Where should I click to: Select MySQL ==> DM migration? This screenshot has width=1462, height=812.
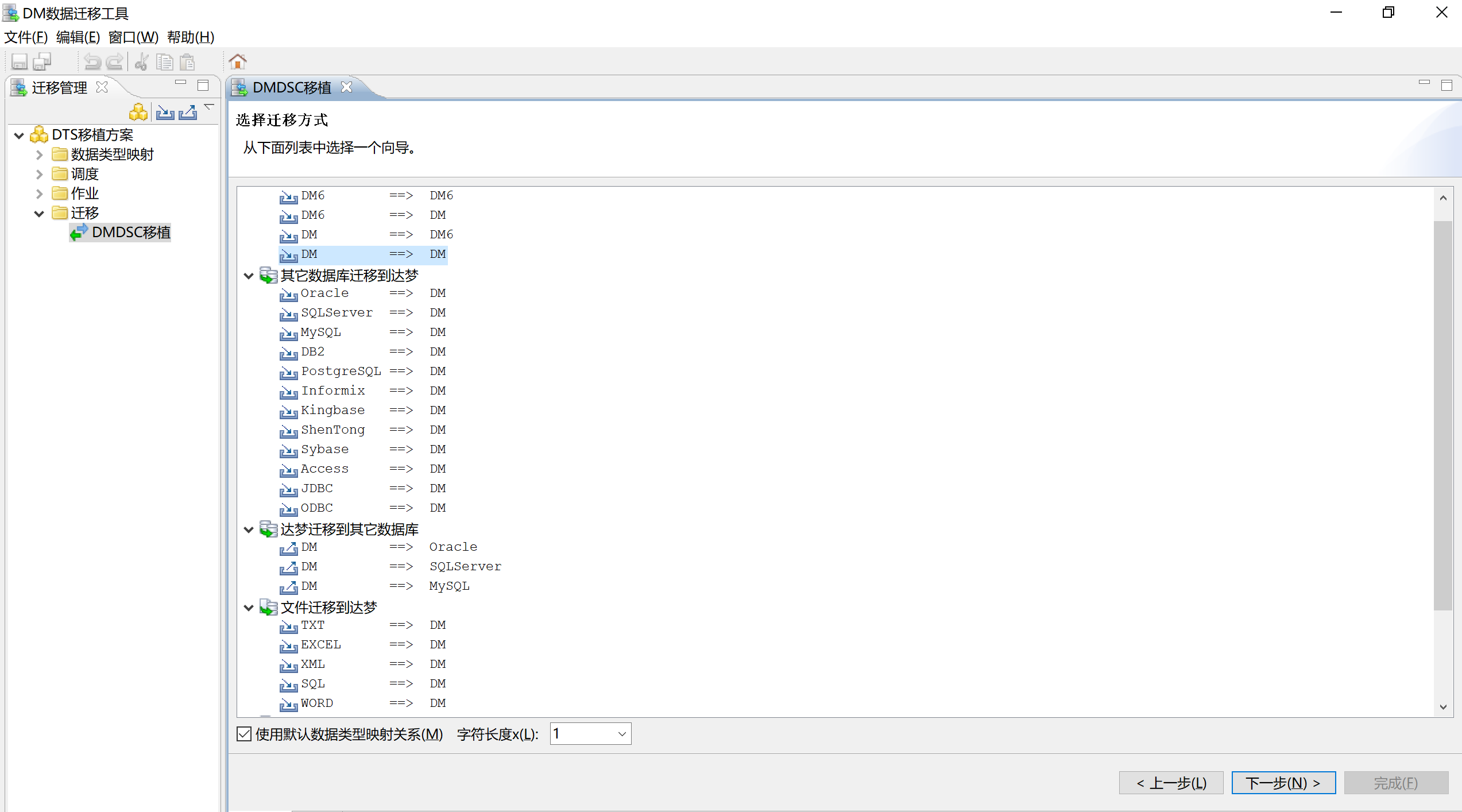363,332
